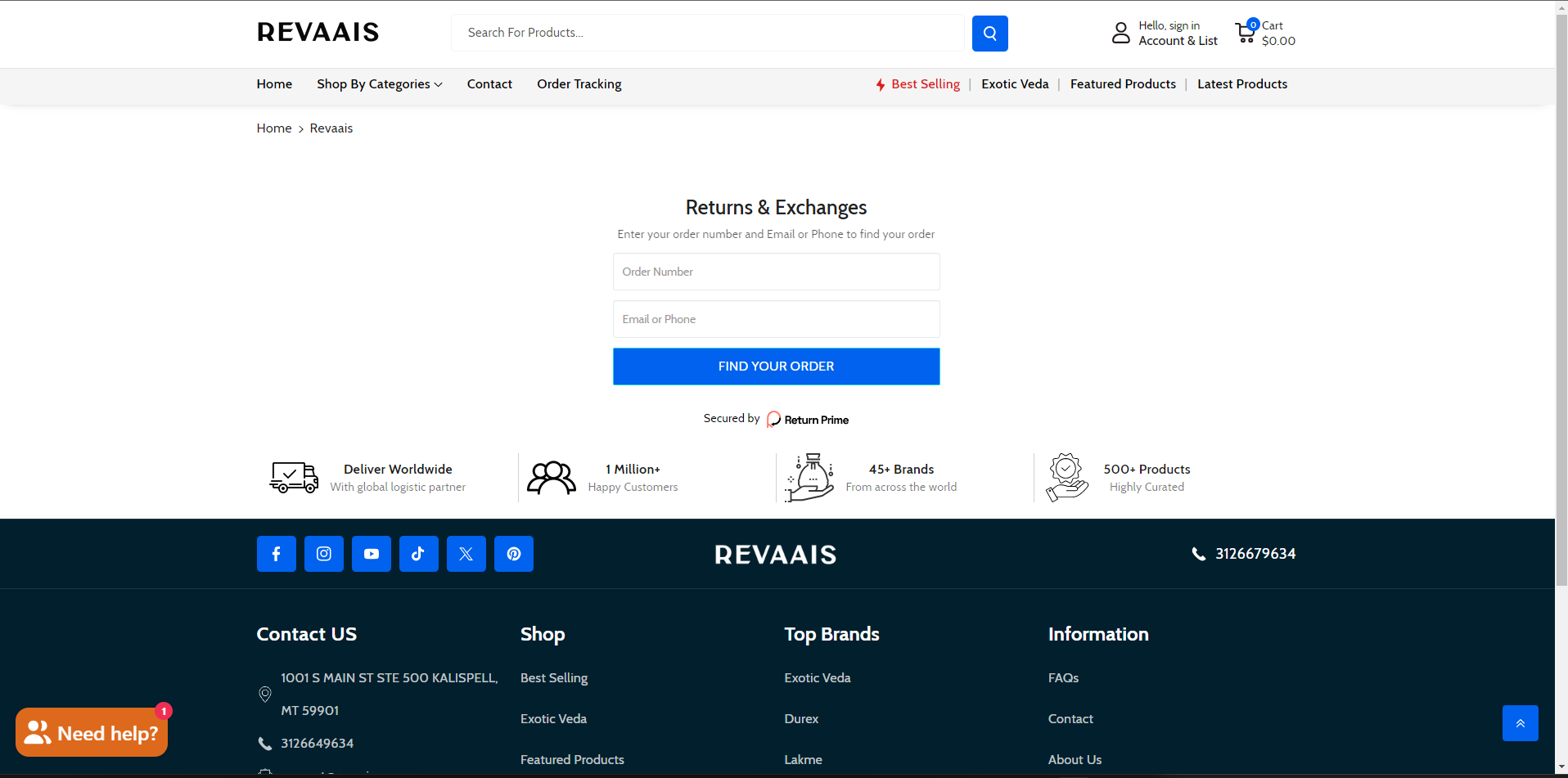
Task: Click the 1001 S MAIN ST address text
Action: coord(390,695)
